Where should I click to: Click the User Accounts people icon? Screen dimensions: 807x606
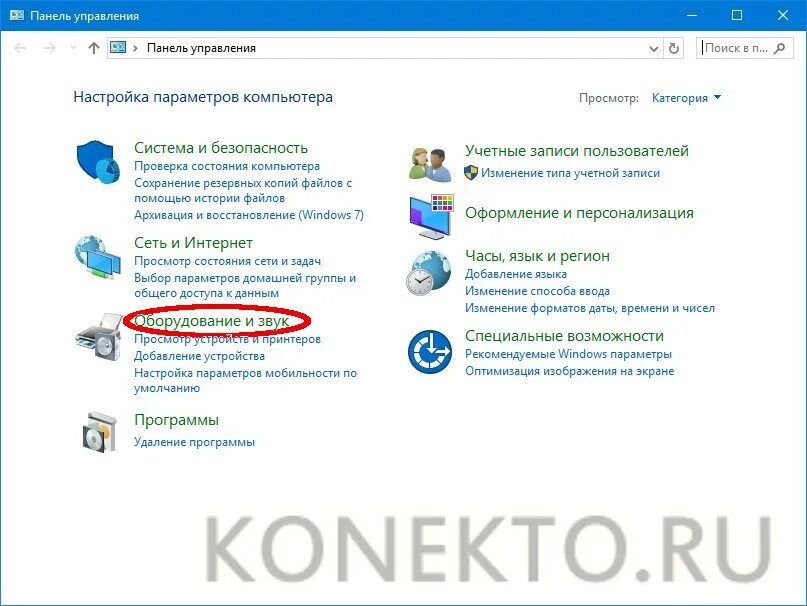(x=431, y=164)
